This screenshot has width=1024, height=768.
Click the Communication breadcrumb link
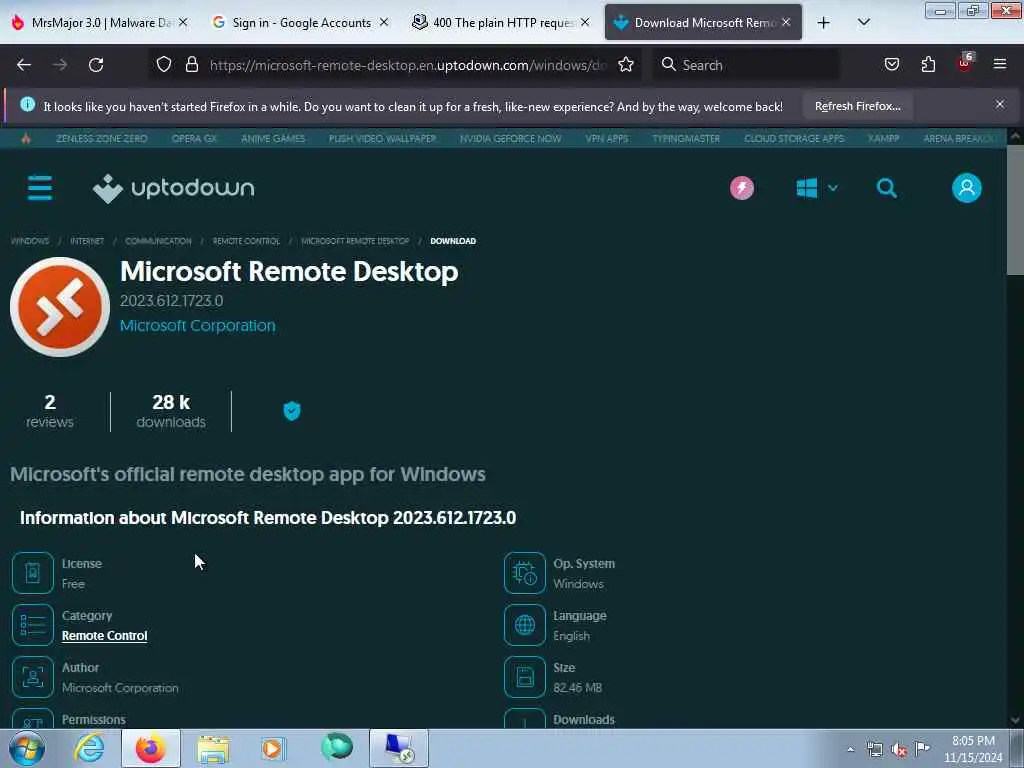coord(158,241)
